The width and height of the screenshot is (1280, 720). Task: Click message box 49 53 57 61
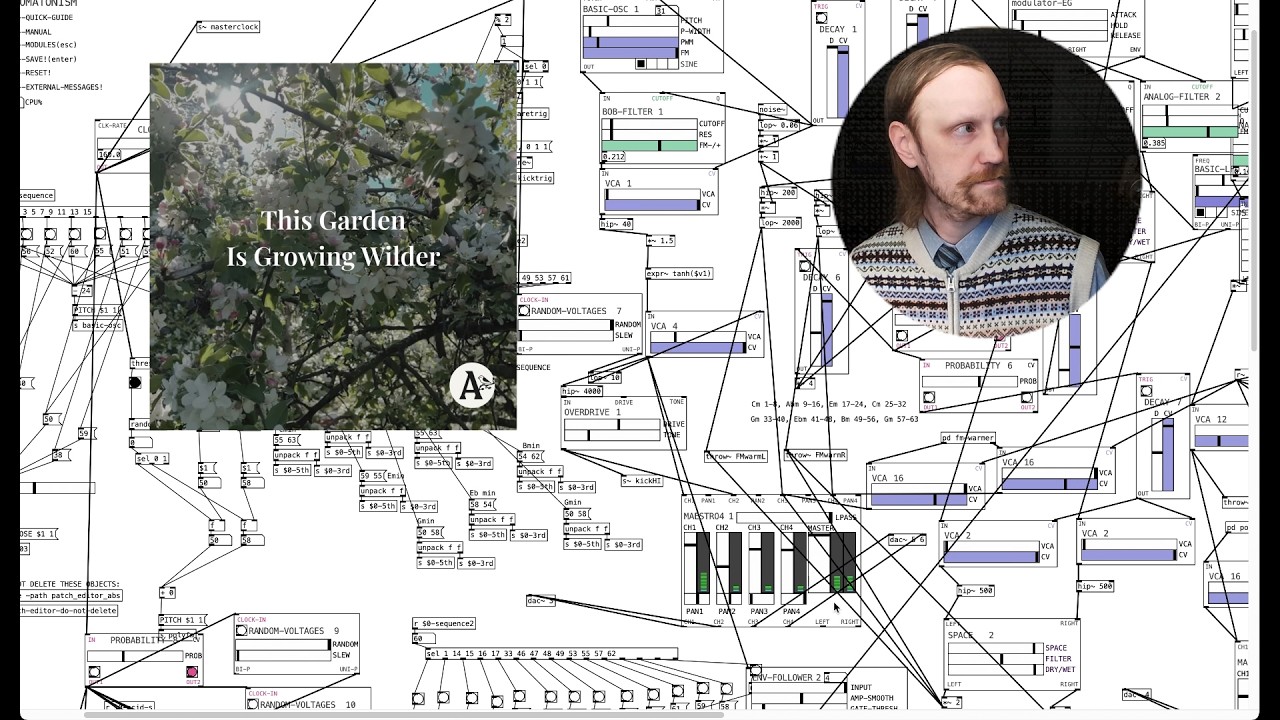(545, 278)
